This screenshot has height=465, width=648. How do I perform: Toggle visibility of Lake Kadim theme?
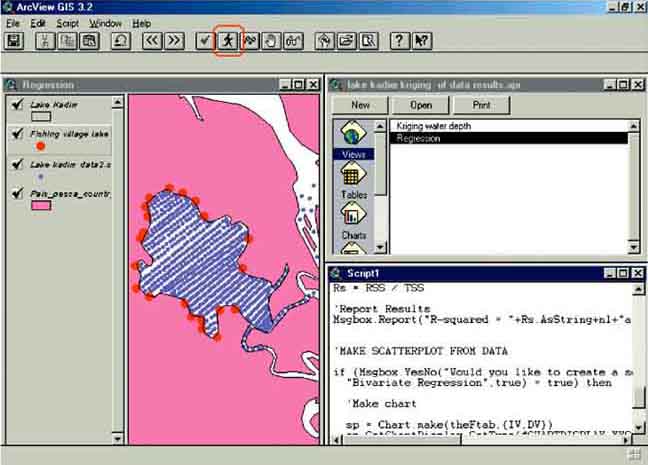click(x=16, y=104)
